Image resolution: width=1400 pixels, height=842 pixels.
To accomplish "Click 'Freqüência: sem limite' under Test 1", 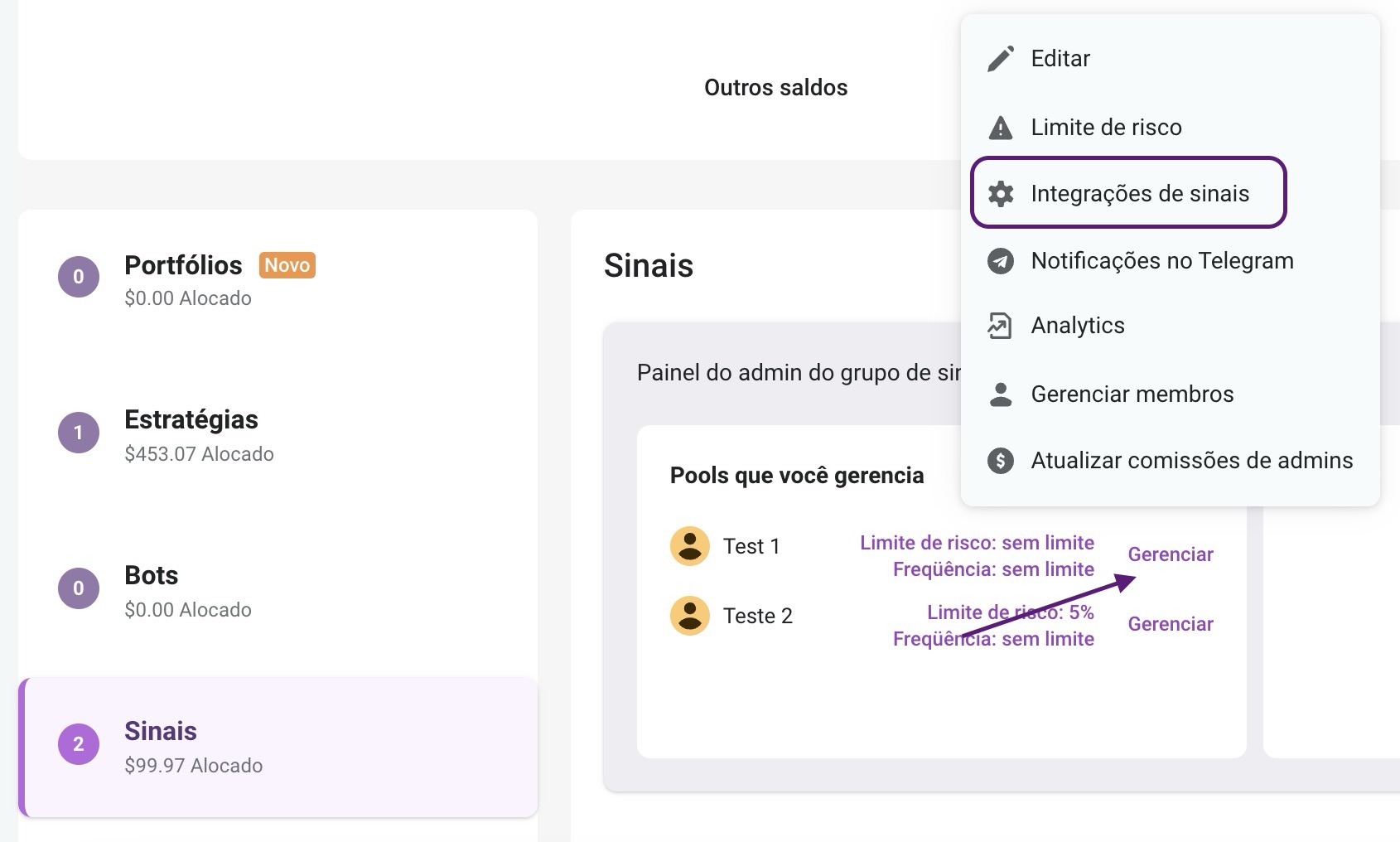I will [x=993, y=569].
